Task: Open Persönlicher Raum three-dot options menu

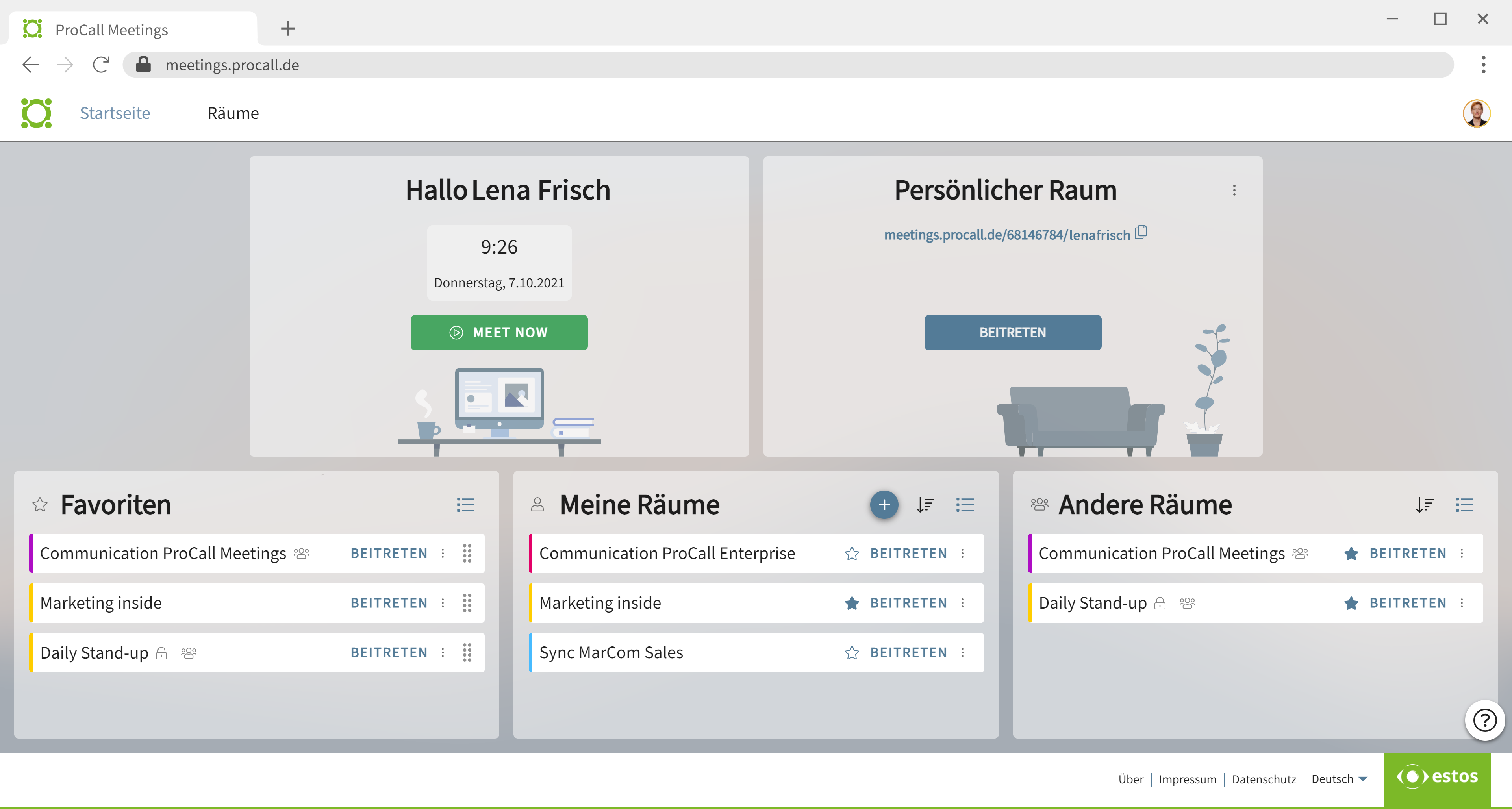Action: (x=1234, y=190)
